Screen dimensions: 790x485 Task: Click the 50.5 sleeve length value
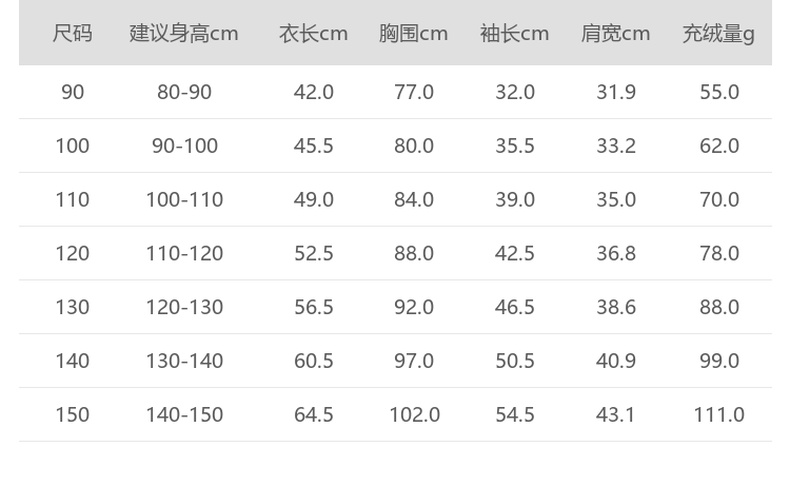(514, 361)
